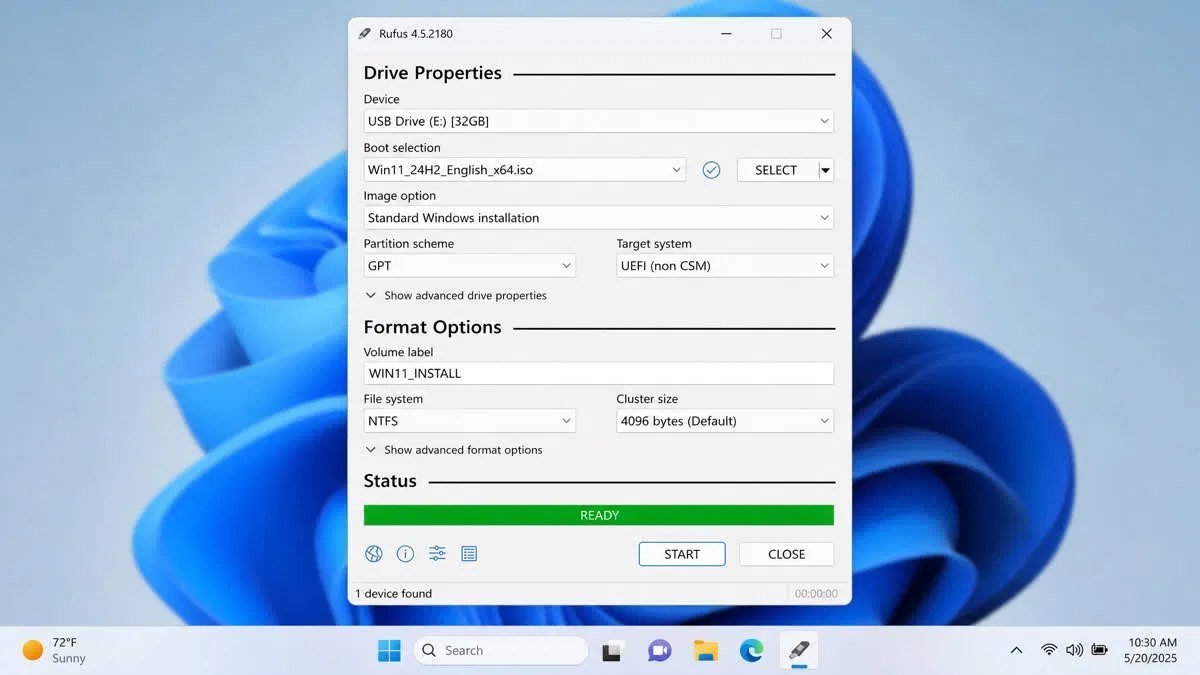Open the File system NTFS dropdown
The image size is (1200, 675).
469,421
